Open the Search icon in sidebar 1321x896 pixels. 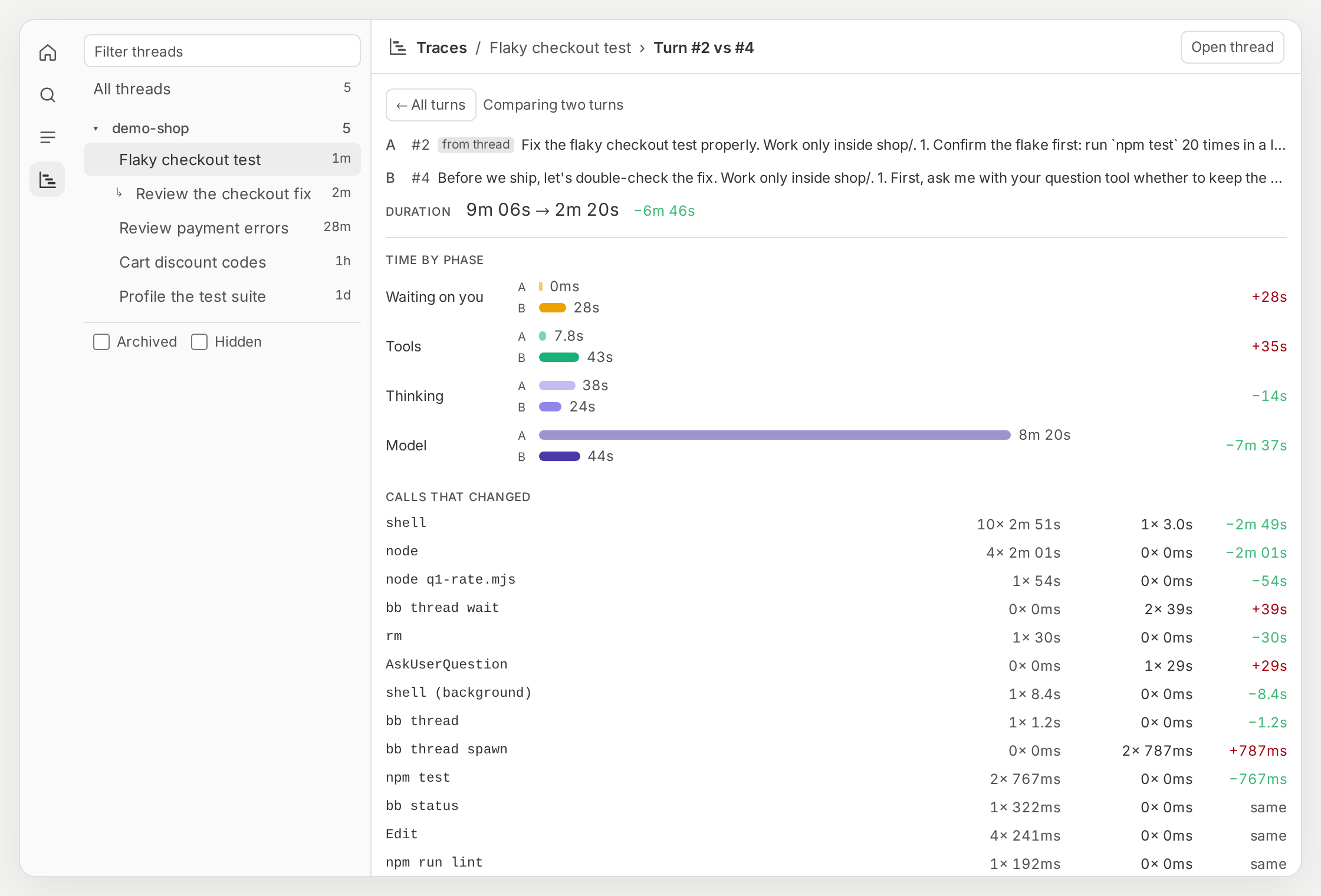(48, 95)
